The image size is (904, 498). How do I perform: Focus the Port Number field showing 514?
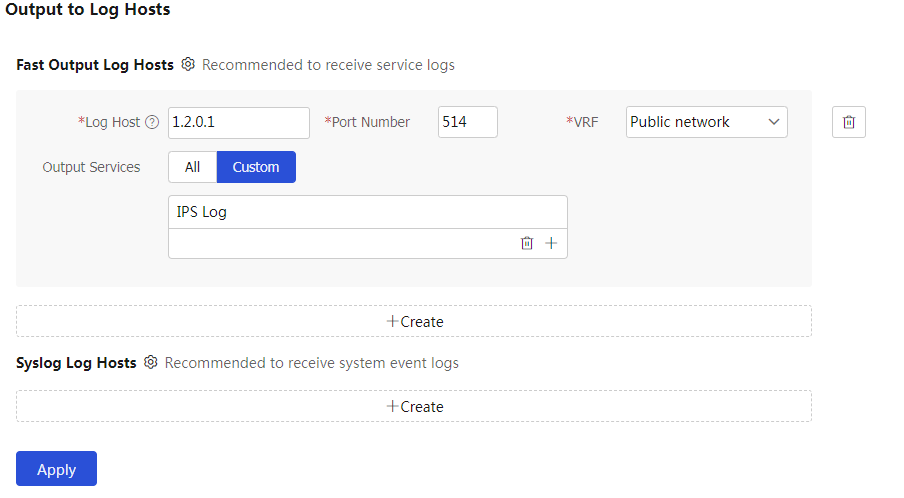[x=468, y=122]
